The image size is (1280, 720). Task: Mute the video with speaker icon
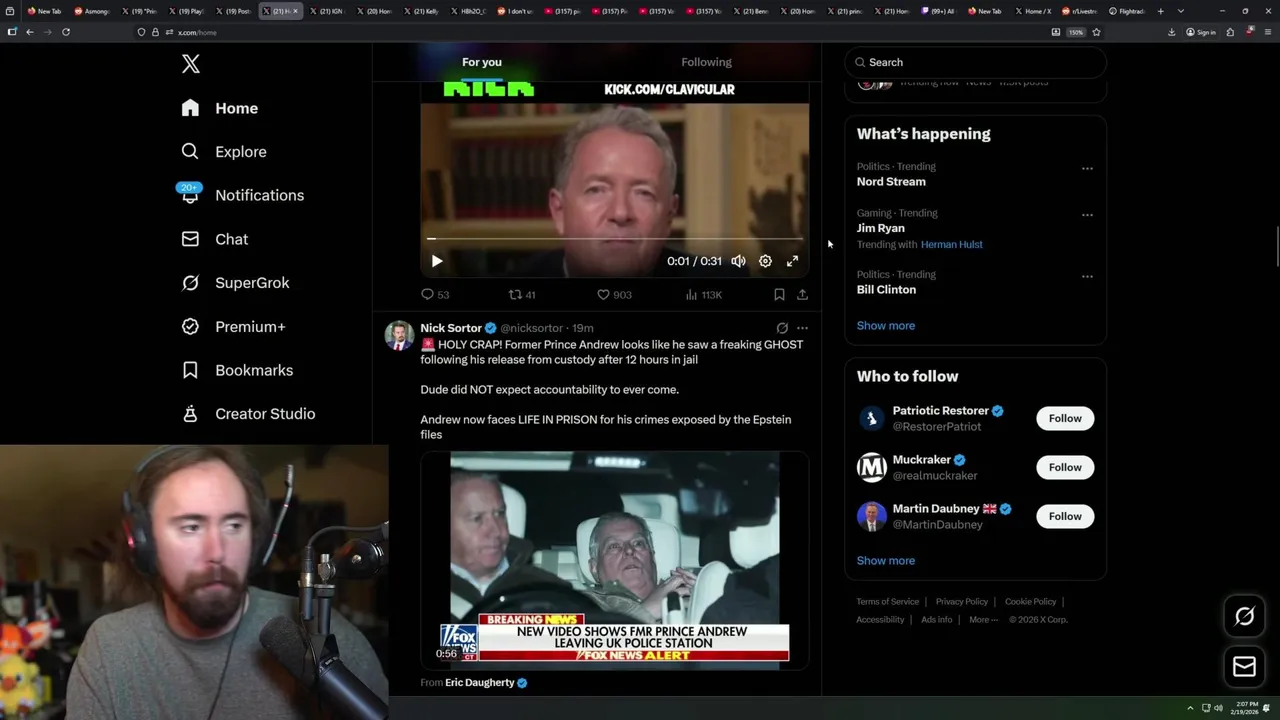click(x=738, y=261)
